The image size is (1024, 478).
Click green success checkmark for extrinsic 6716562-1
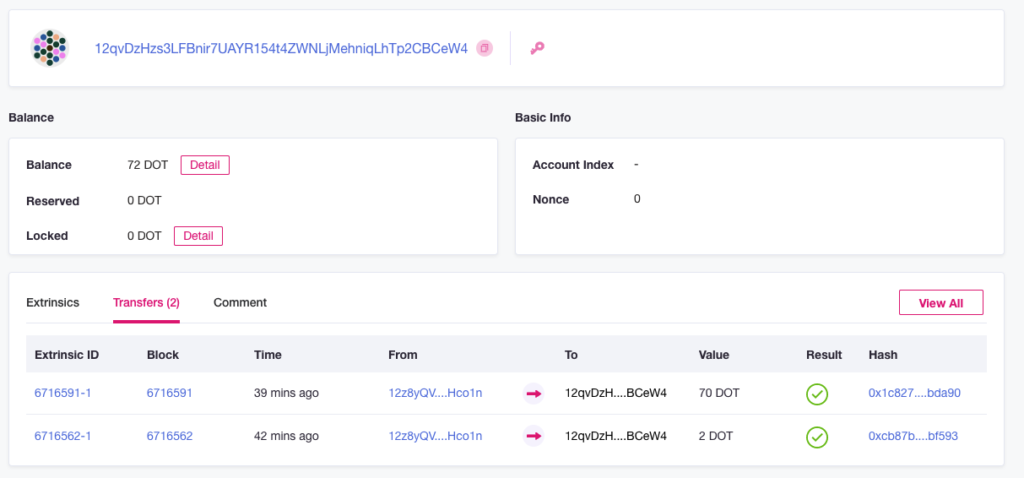point(817,437)
